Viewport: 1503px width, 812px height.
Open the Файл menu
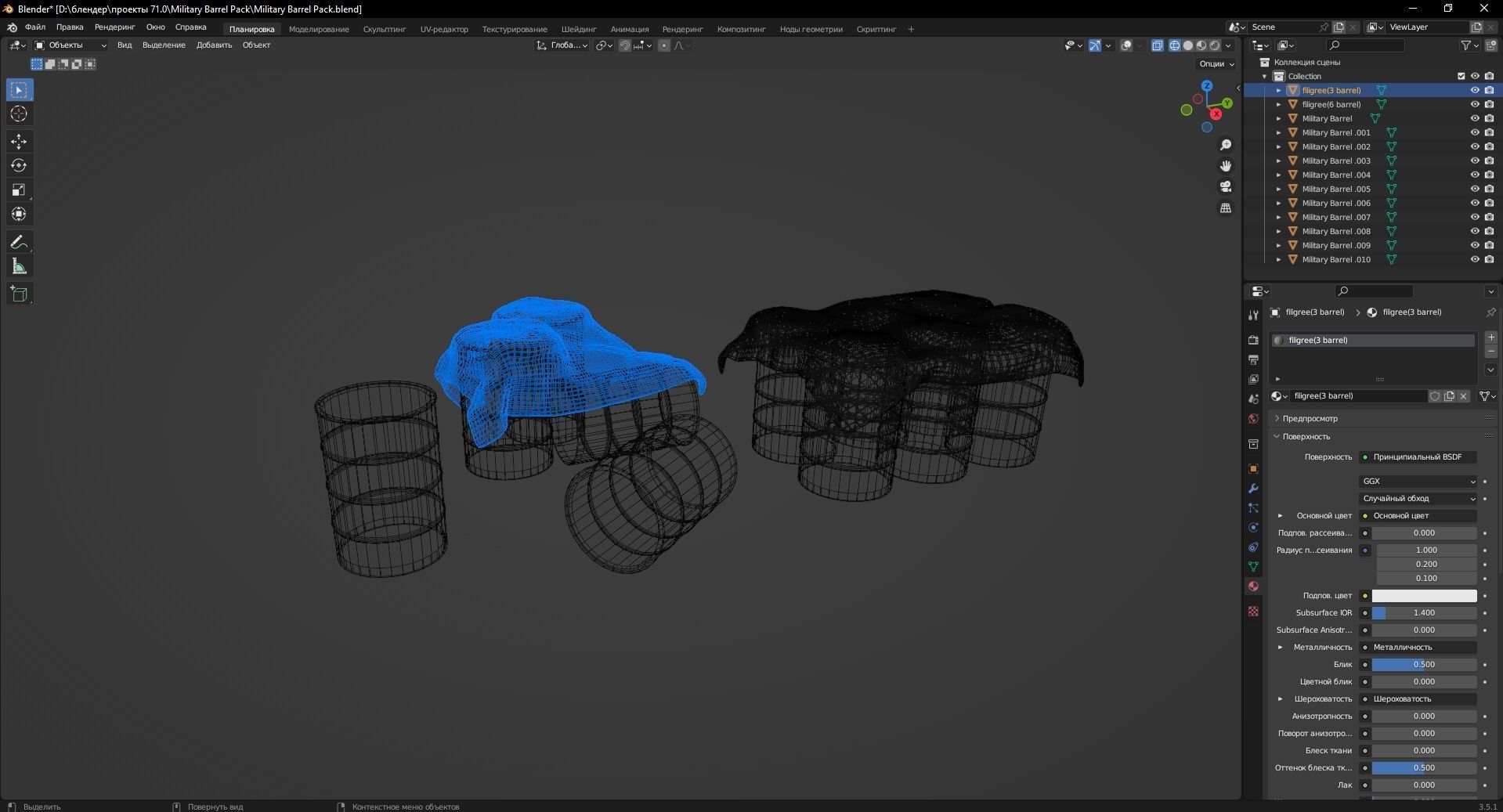[x=35, y=27]
